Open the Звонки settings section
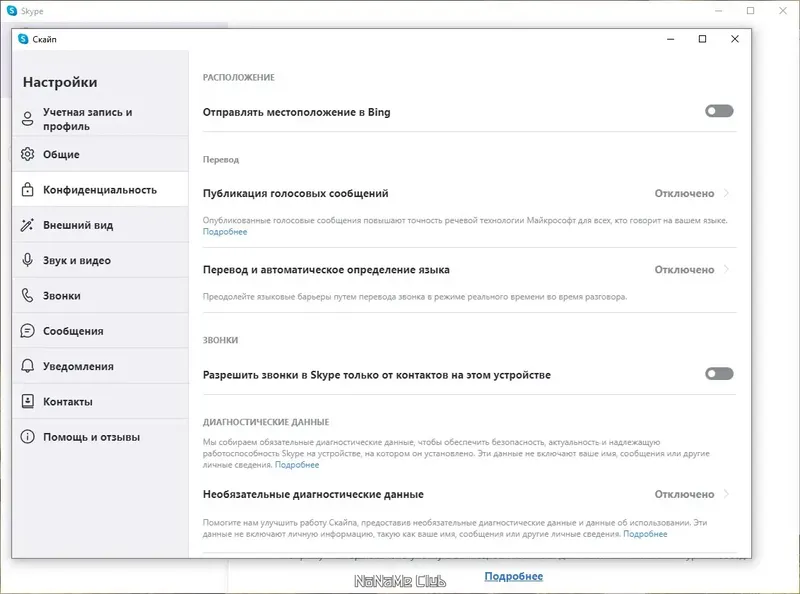 pyautogui.click(x=101, y=295)
